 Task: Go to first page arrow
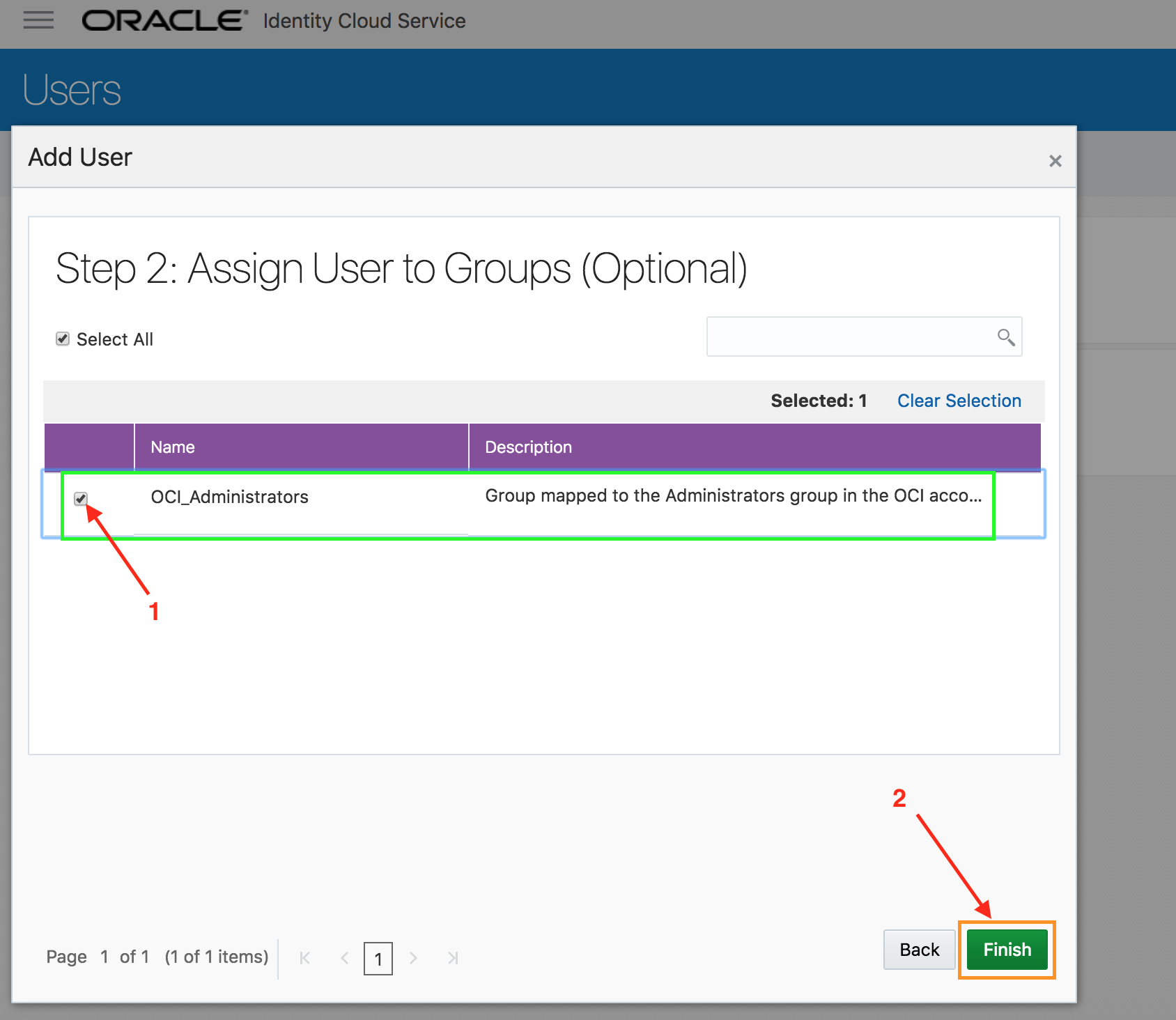pyautogui.click(x=305, y=958)
